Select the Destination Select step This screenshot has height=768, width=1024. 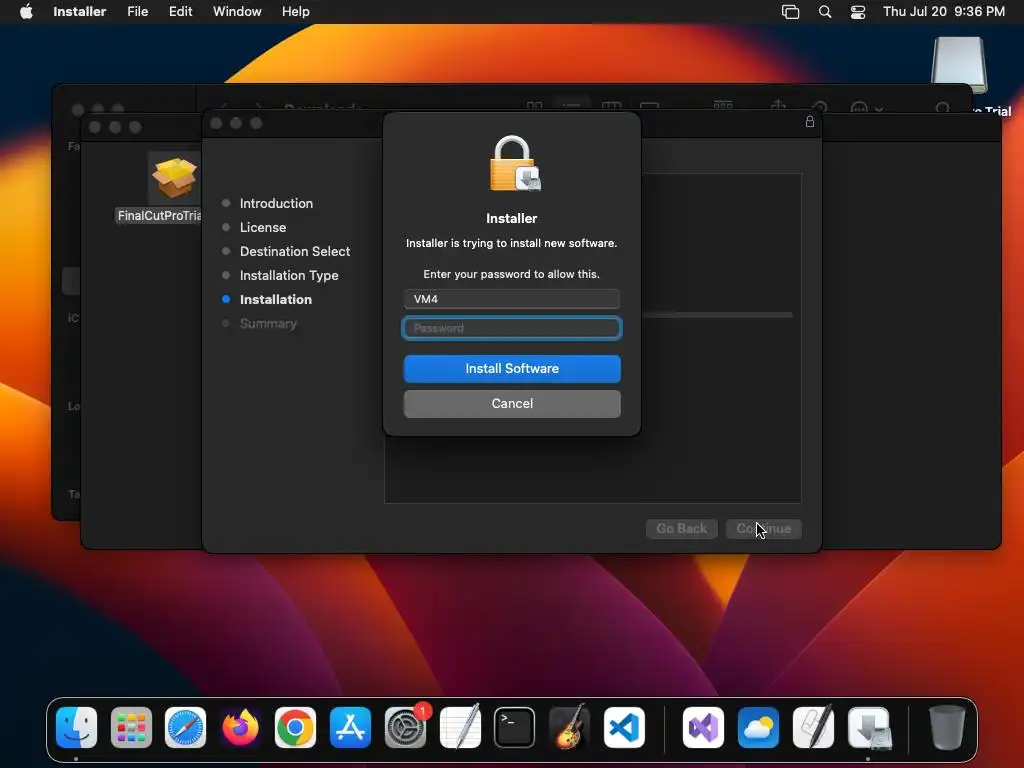click(x=295, y=251)
